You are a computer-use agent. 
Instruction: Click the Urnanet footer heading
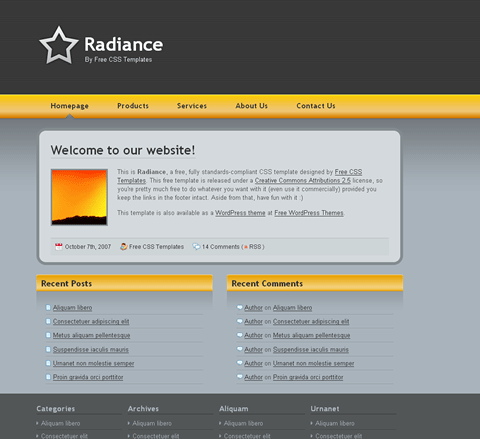tap(325, 409)
